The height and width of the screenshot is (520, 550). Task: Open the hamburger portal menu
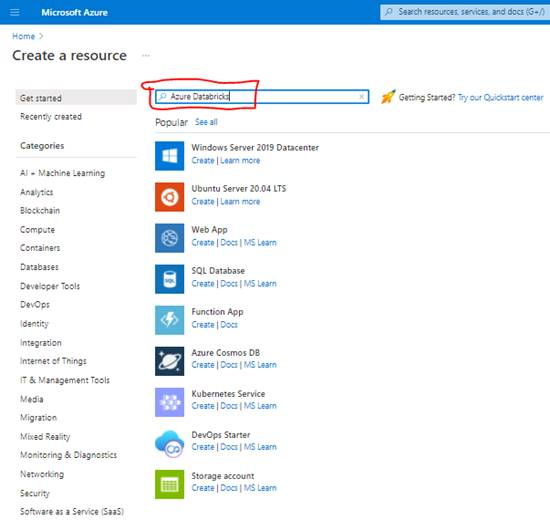click(x=15, y=13)
